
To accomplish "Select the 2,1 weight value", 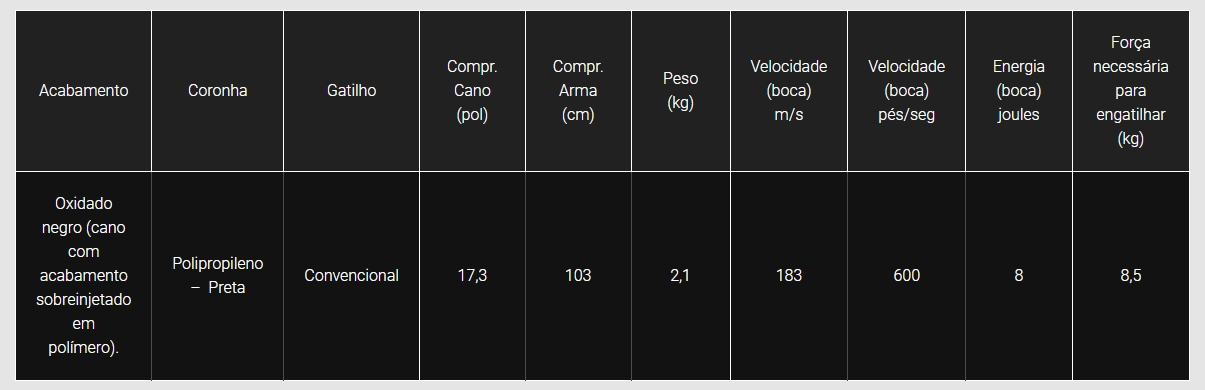I will [x=680, y=275].
